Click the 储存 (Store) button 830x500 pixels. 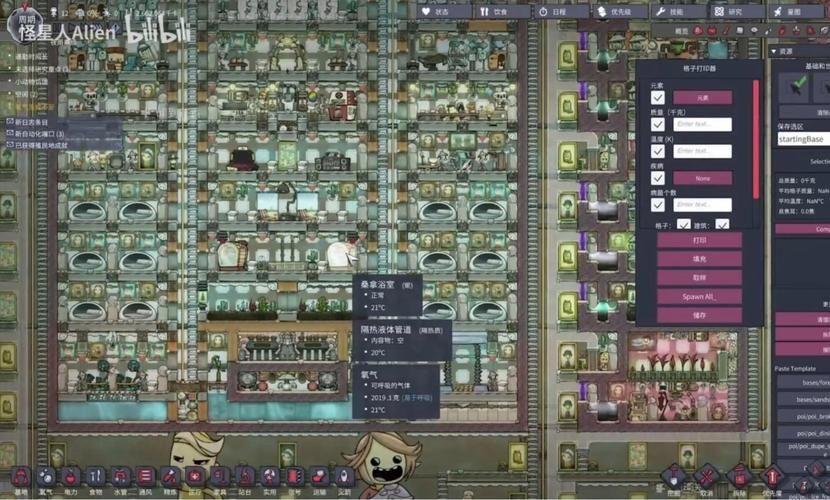click(699, 315)
